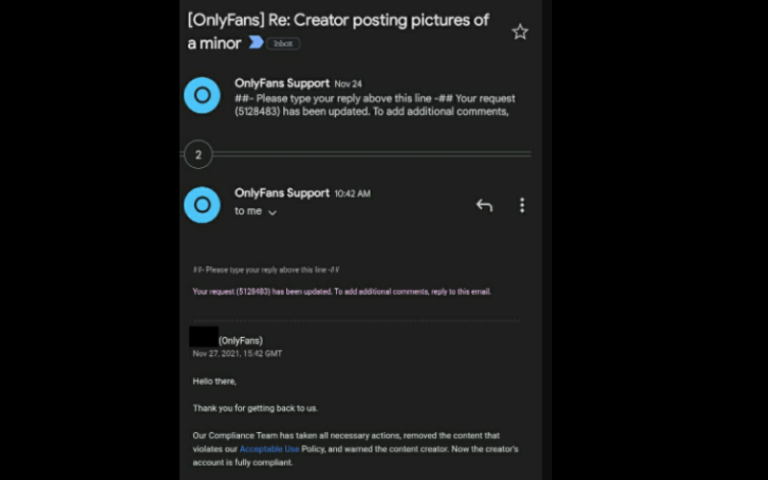
Task: Click the "Your request (5128483) has been updated" line
Action: 341,292
